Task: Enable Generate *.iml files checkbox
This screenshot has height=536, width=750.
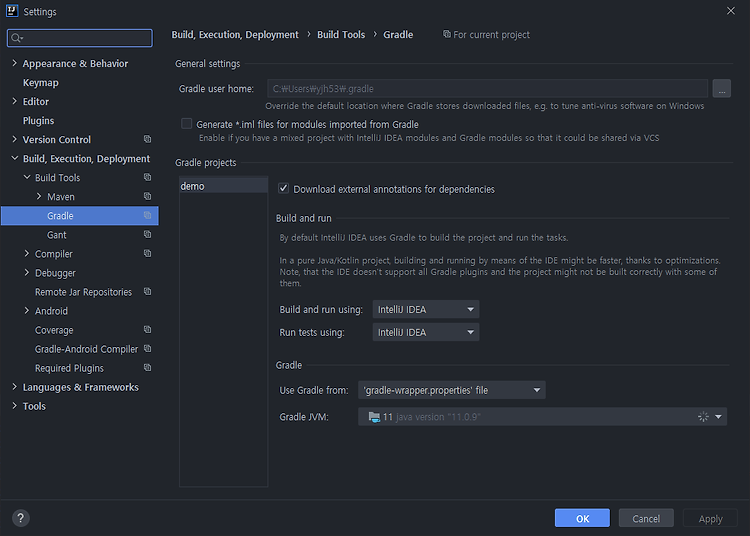Action: point(187,124)
